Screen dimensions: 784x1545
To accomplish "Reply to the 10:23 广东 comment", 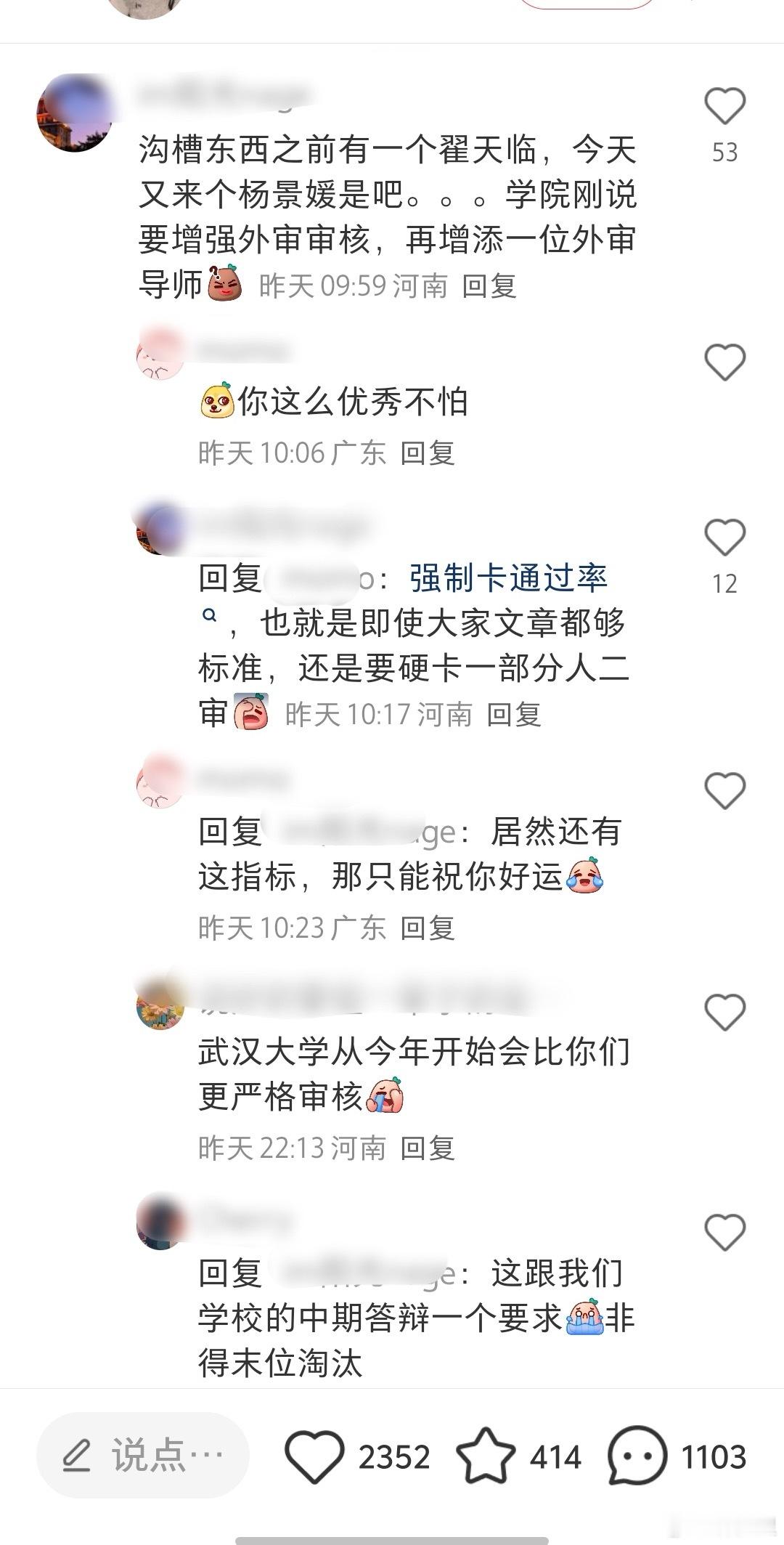I will (428, 928).
